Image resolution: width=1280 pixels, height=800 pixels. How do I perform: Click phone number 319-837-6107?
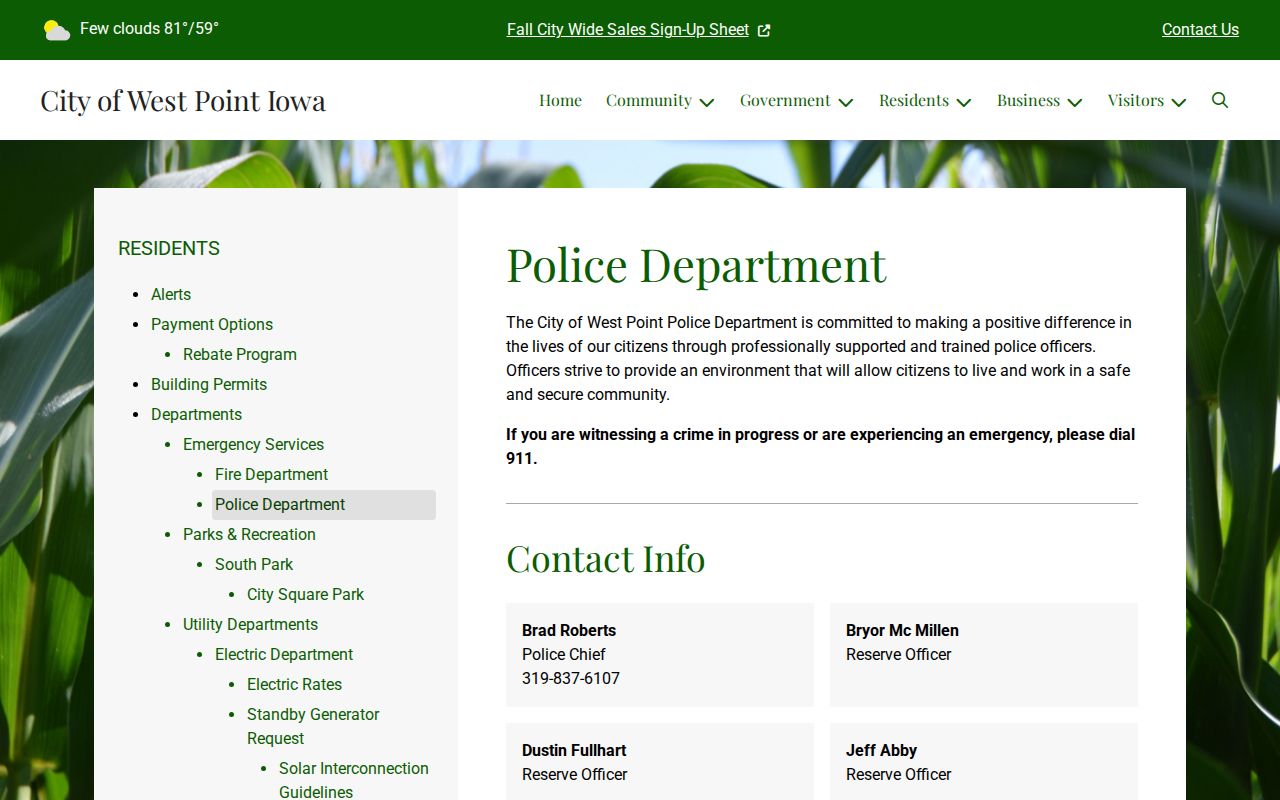point(571,678)
